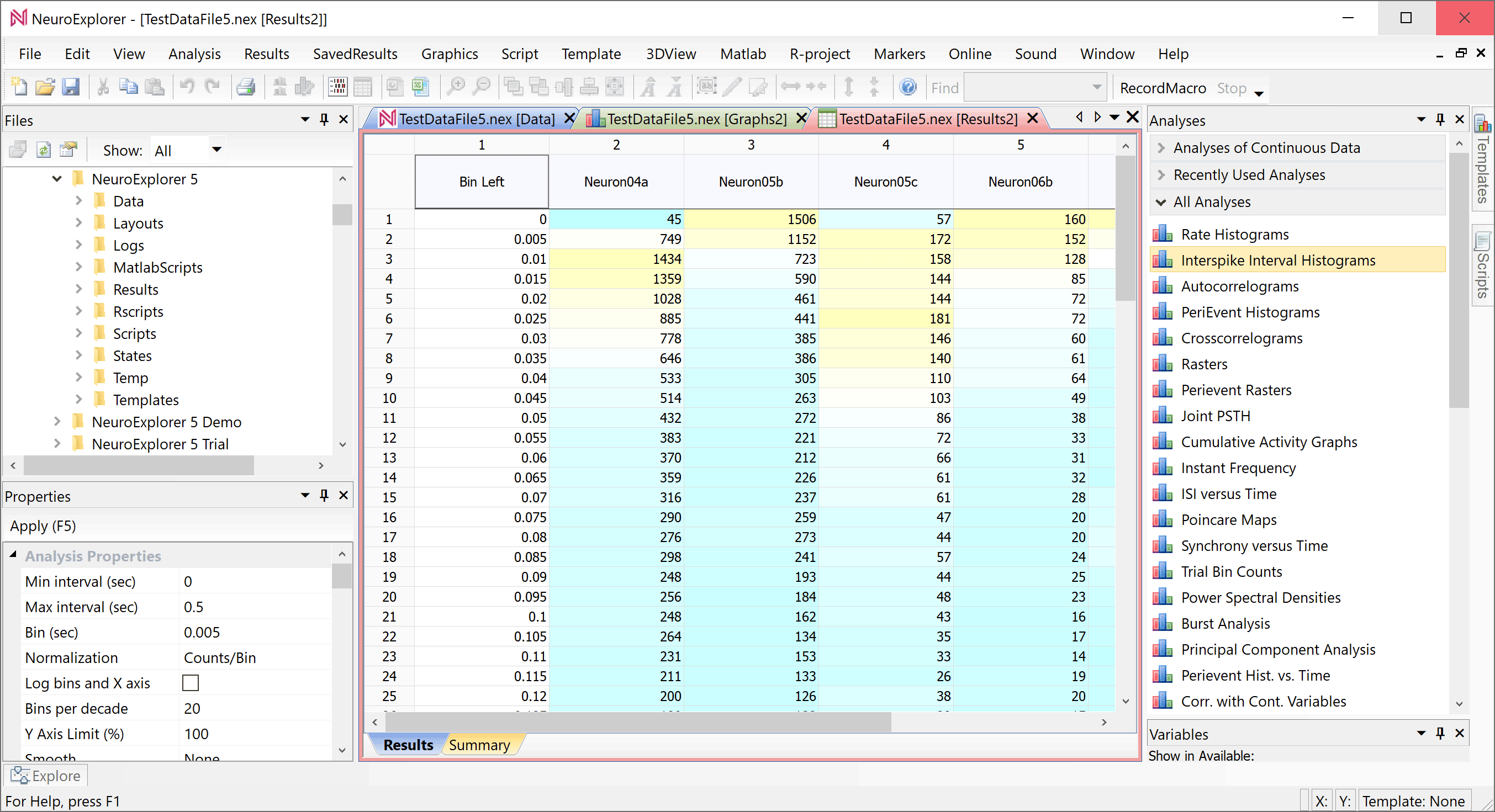Screen dimensions: 1495x812
Task: Open the macro toolbar options dropdown arrow
Action: click(1259, 93)
